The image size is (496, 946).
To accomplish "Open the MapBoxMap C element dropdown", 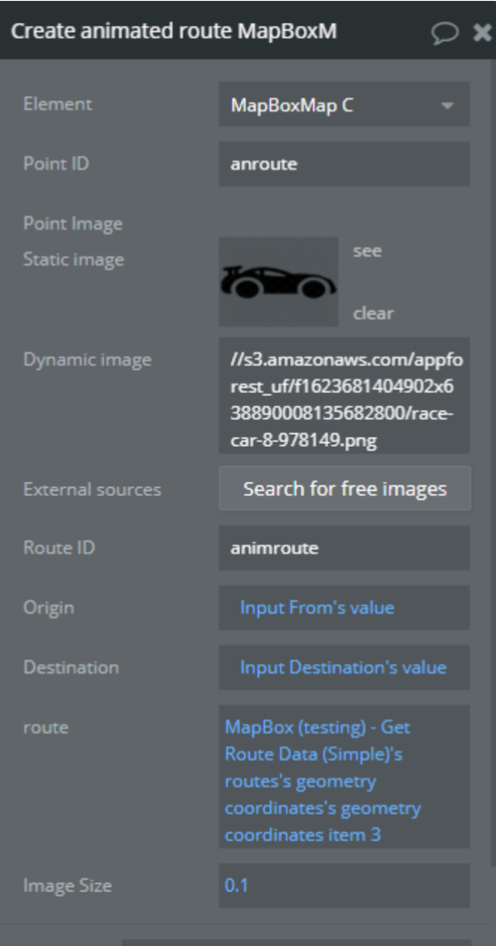I will pyautogui.click(x=344, y=104).
